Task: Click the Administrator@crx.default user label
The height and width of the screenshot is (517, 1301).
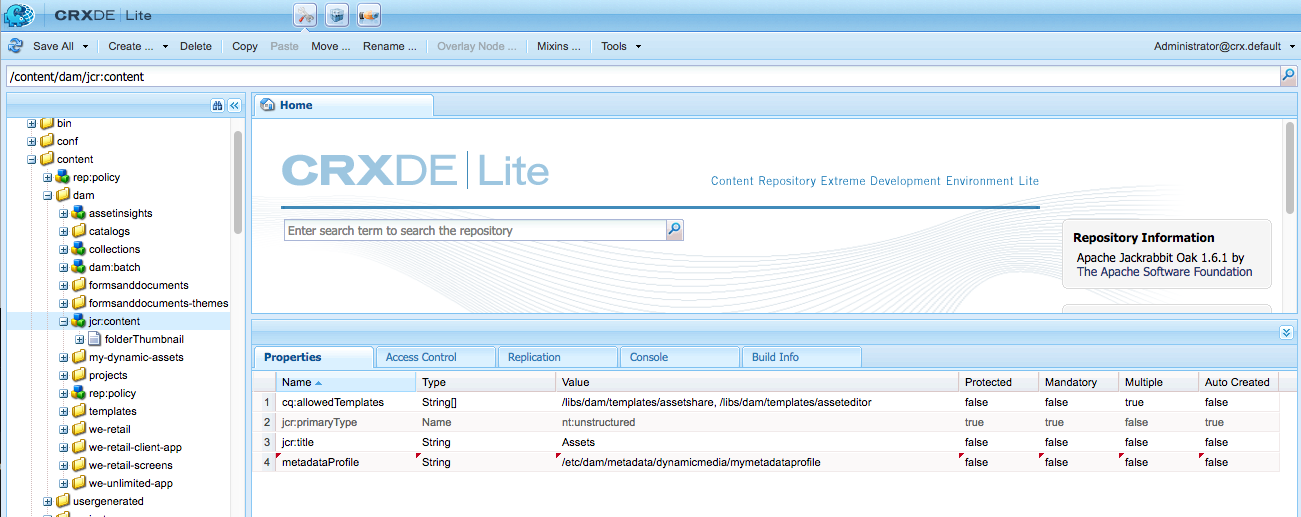Action: (x=1217, y=46)
